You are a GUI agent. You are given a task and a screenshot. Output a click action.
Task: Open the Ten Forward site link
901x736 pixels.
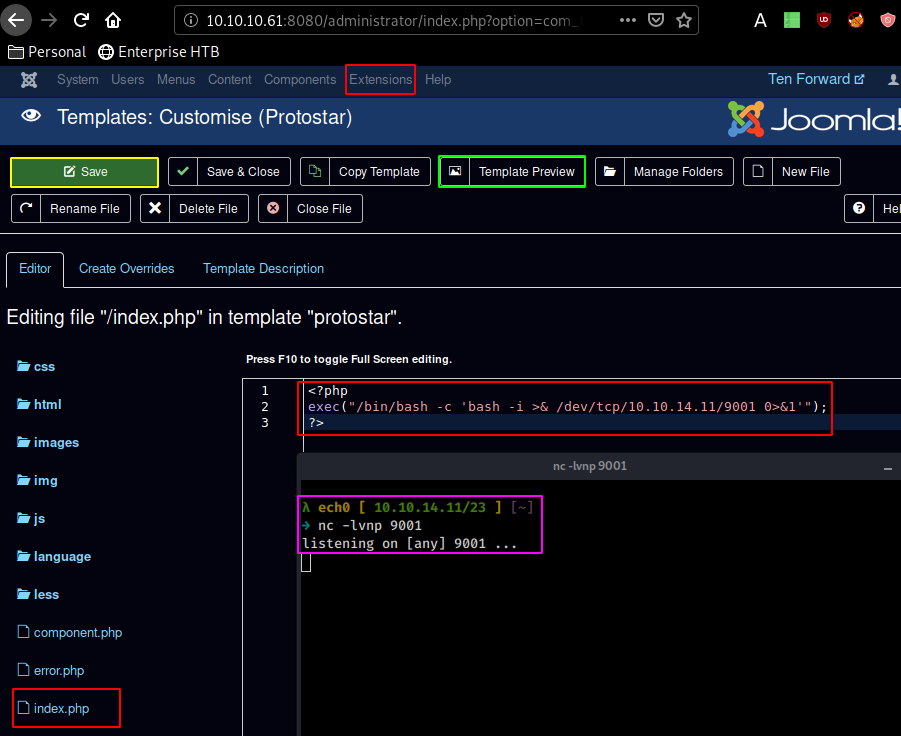pyautogui.click(x=816, y=79)
